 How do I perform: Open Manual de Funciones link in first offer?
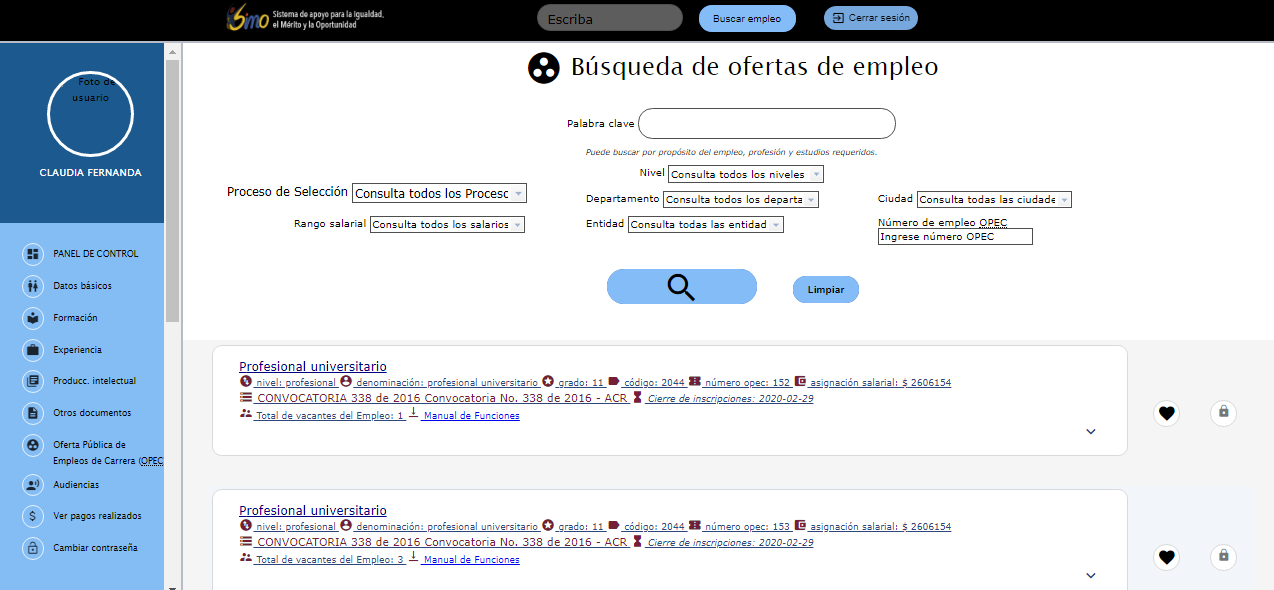[x=470, y=416]
